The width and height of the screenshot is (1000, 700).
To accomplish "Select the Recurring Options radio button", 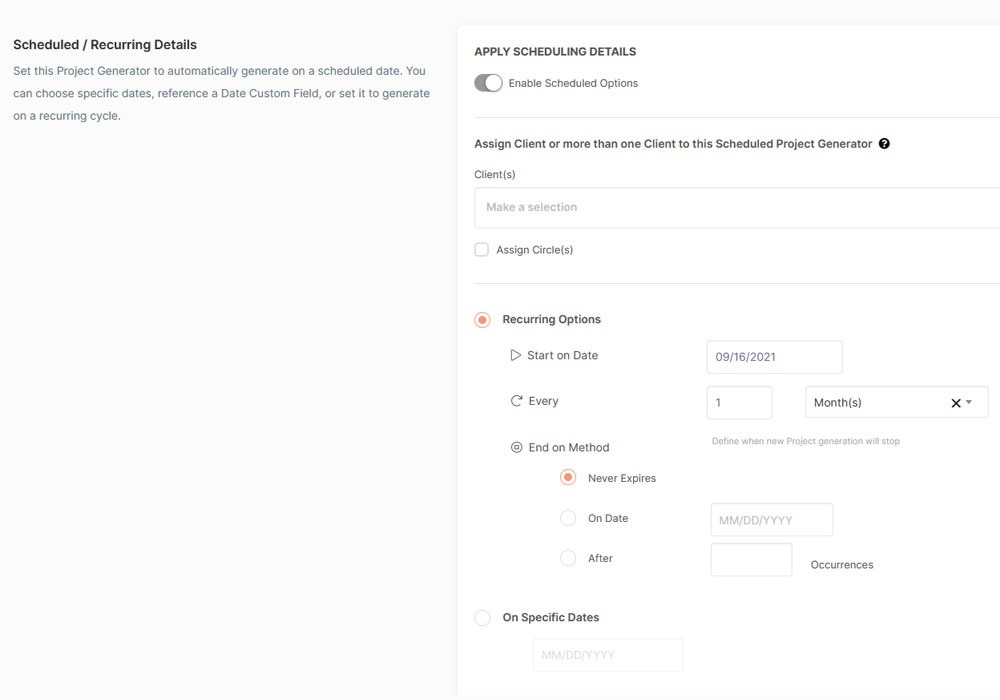I will [483, 320].
